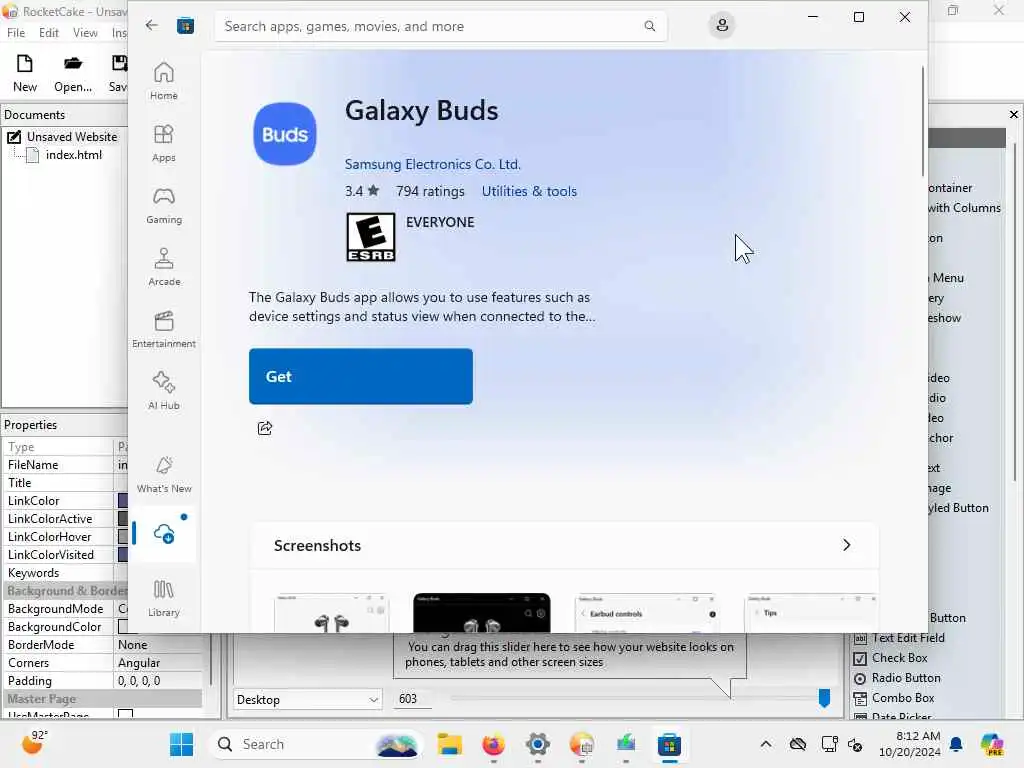Close the RocketCake right side panel
Image resolution: width=1024 pixels, height=768 pixels.
coord(1014,114)
